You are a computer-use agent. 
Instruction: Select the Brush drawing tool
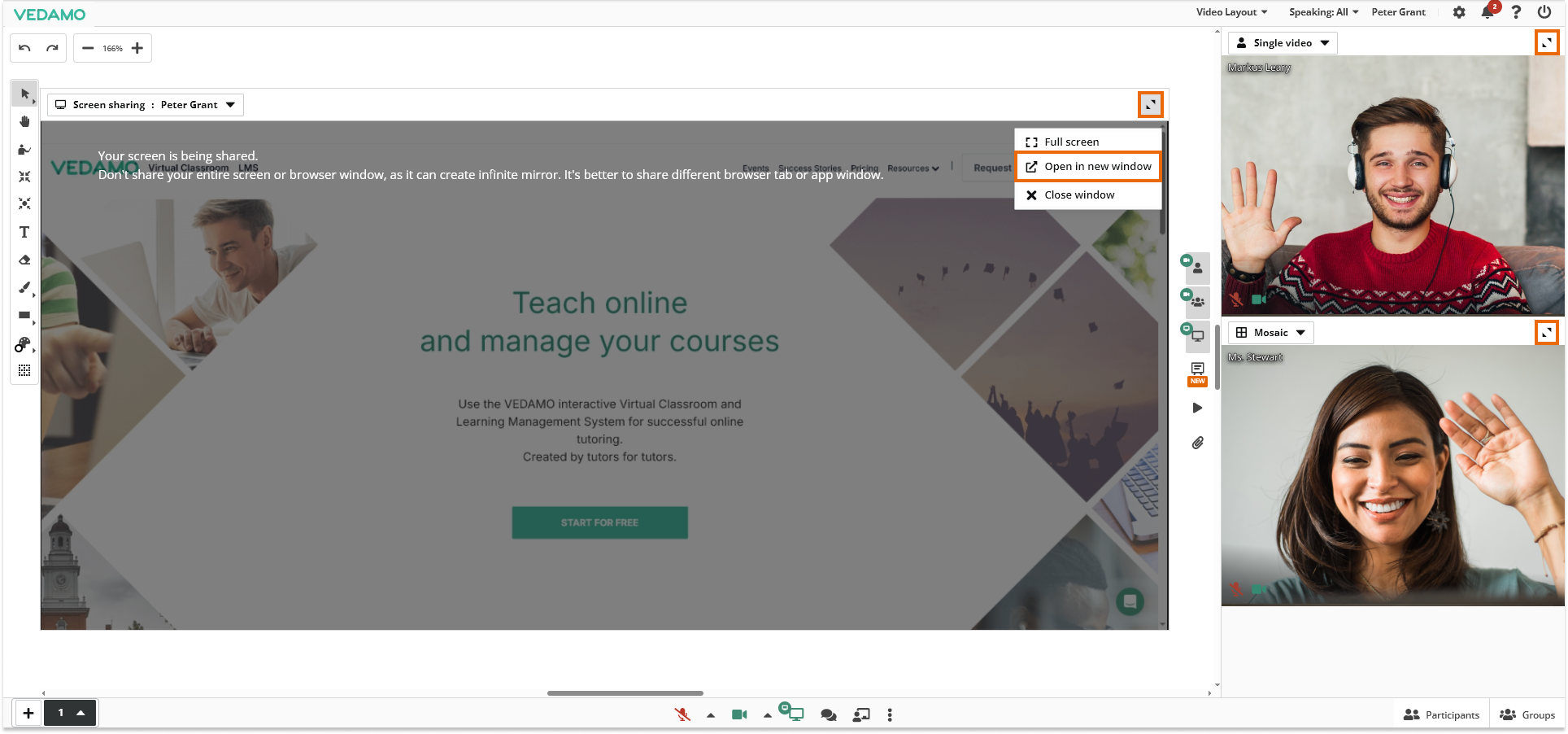click(x=24, y=288)
